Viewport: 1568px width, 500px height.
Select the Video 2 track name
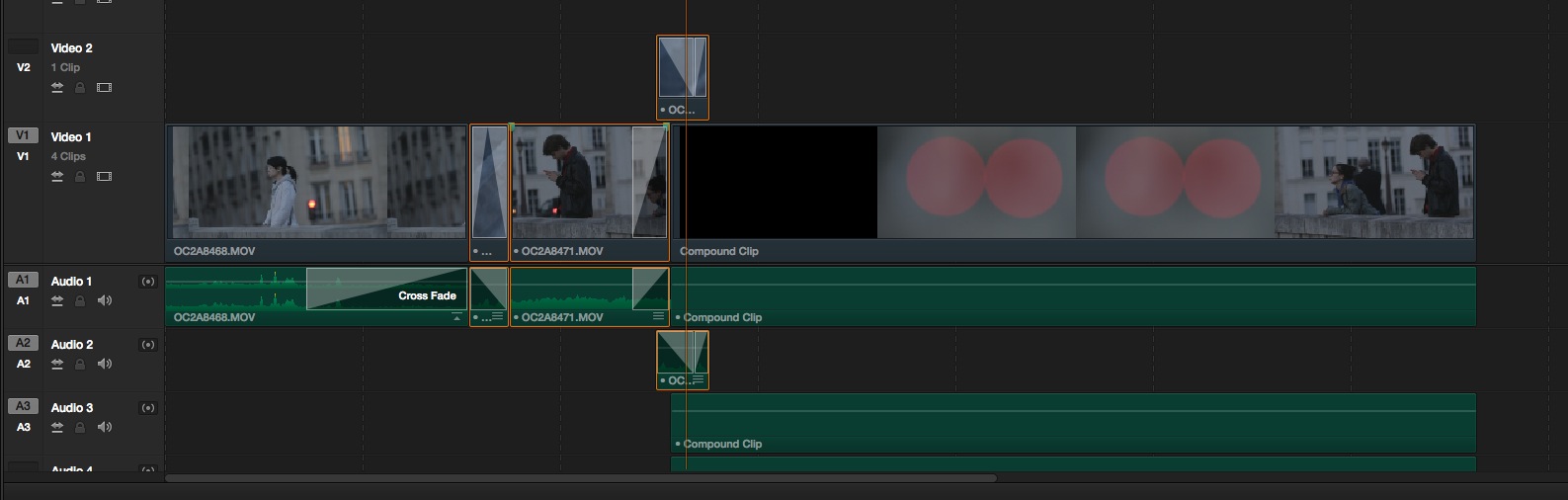71,47
